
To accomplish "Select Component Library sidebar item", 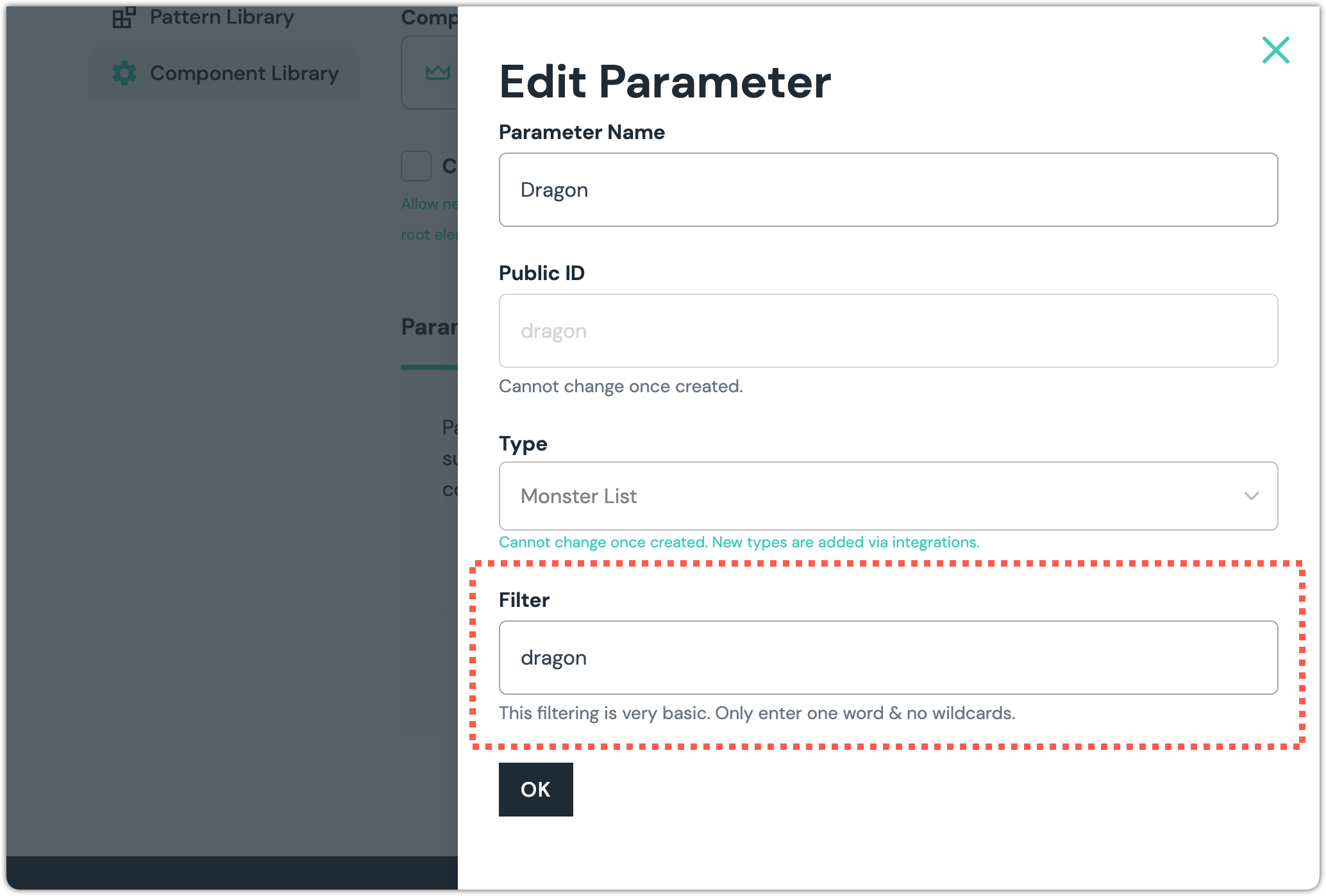I will click(x=244, y=73).
